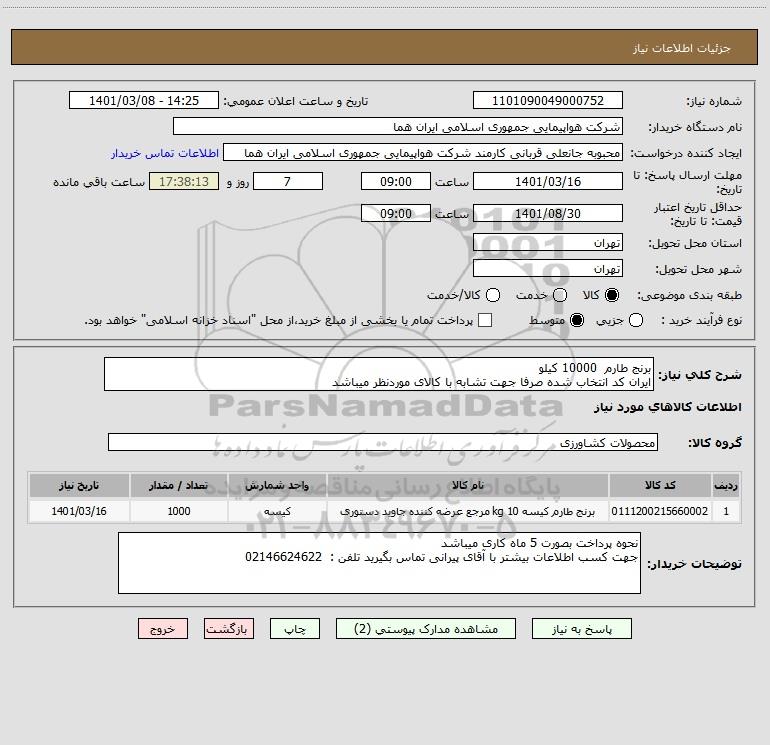770x745 pixels.
Task: Select the جزیی purchase type radio
Action: pos(636,320)
